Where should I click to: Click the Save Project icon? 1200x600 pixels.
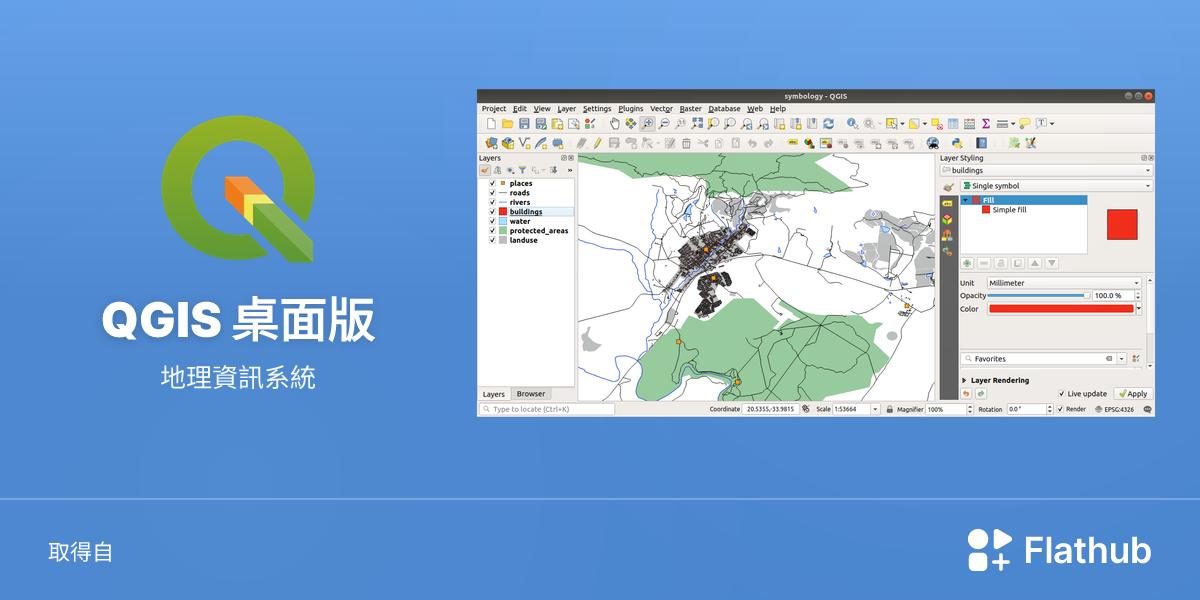point(524,123)
